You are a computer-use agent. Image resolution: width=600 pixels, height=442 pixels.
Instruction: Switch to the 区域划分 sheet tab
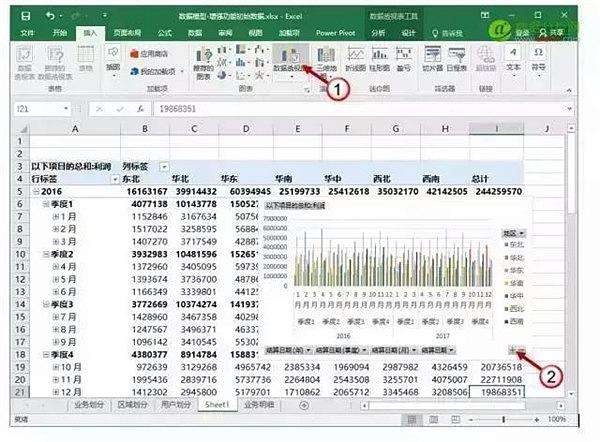click(132, 405)
